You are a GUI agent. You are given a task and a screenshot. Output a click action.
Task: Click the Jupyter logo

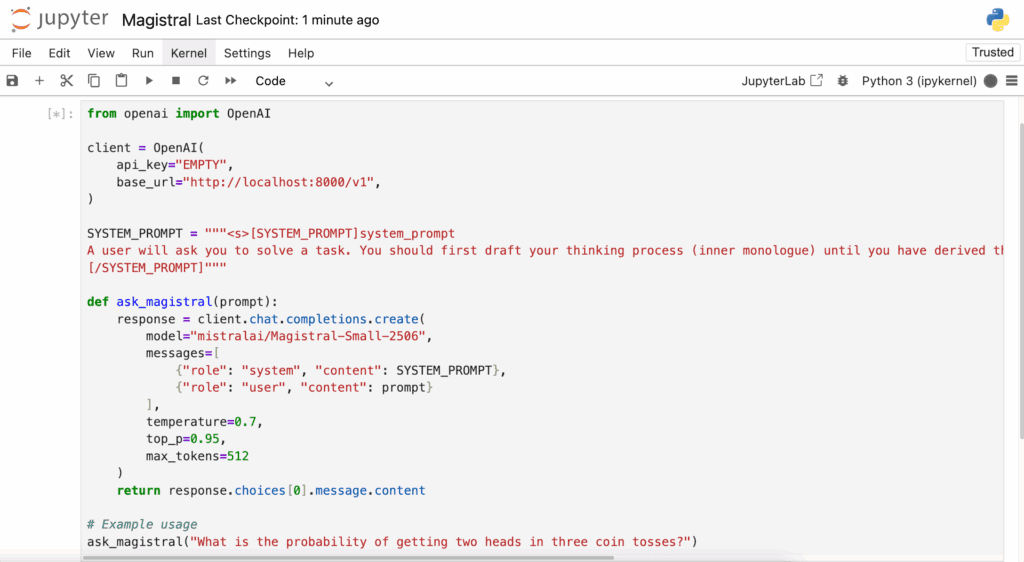(59, 20)
